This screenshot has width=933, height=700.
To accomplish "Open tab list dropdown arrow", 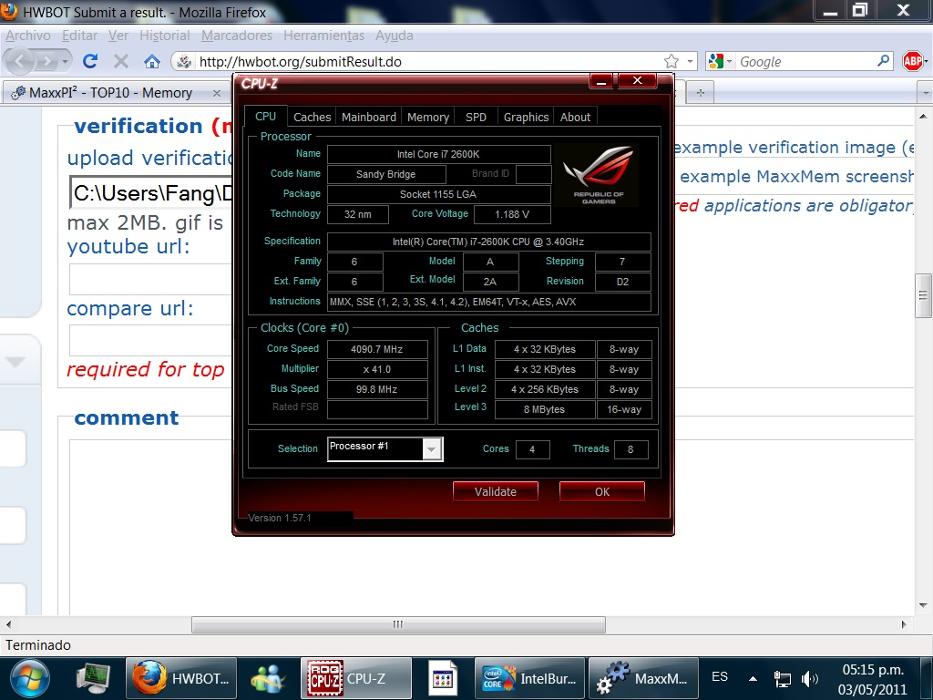I will point(925,93).
